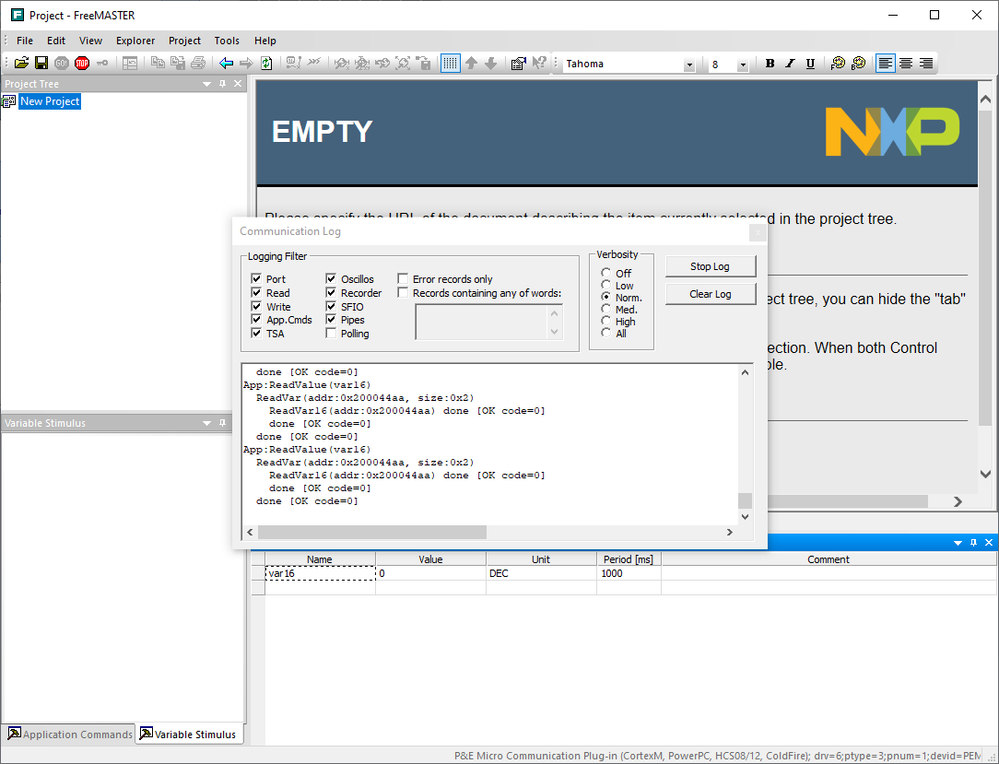Image resolution: width=999 pixels, height=764 pixels.
Task: Apply bold formatting
Action: [x=770, y=63]
